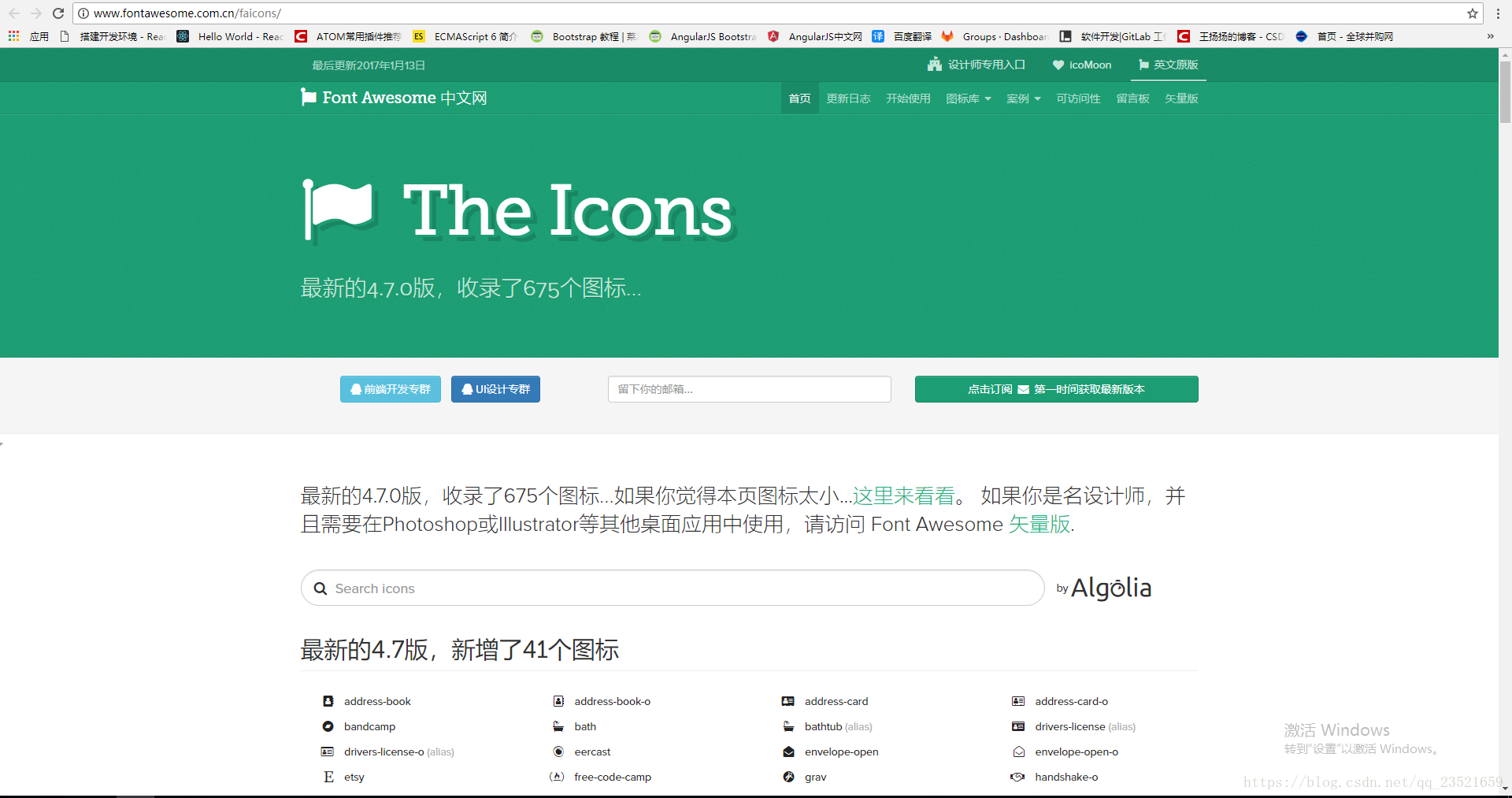Image resolution: width=1512 pixels, height=798 pixels.
Task: Click the envelope-open icon
Action: 788,752
